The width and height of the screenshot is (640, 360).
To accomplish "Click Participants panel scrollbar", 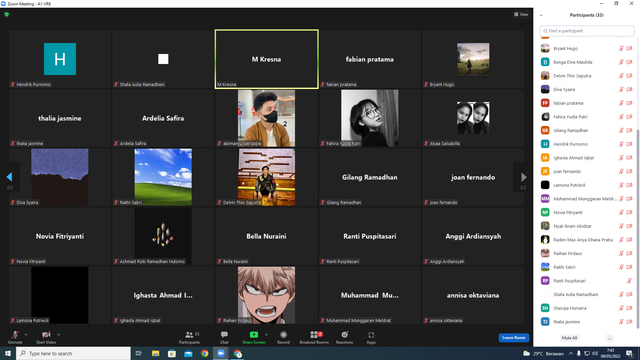I will click(x=638, y=229).
